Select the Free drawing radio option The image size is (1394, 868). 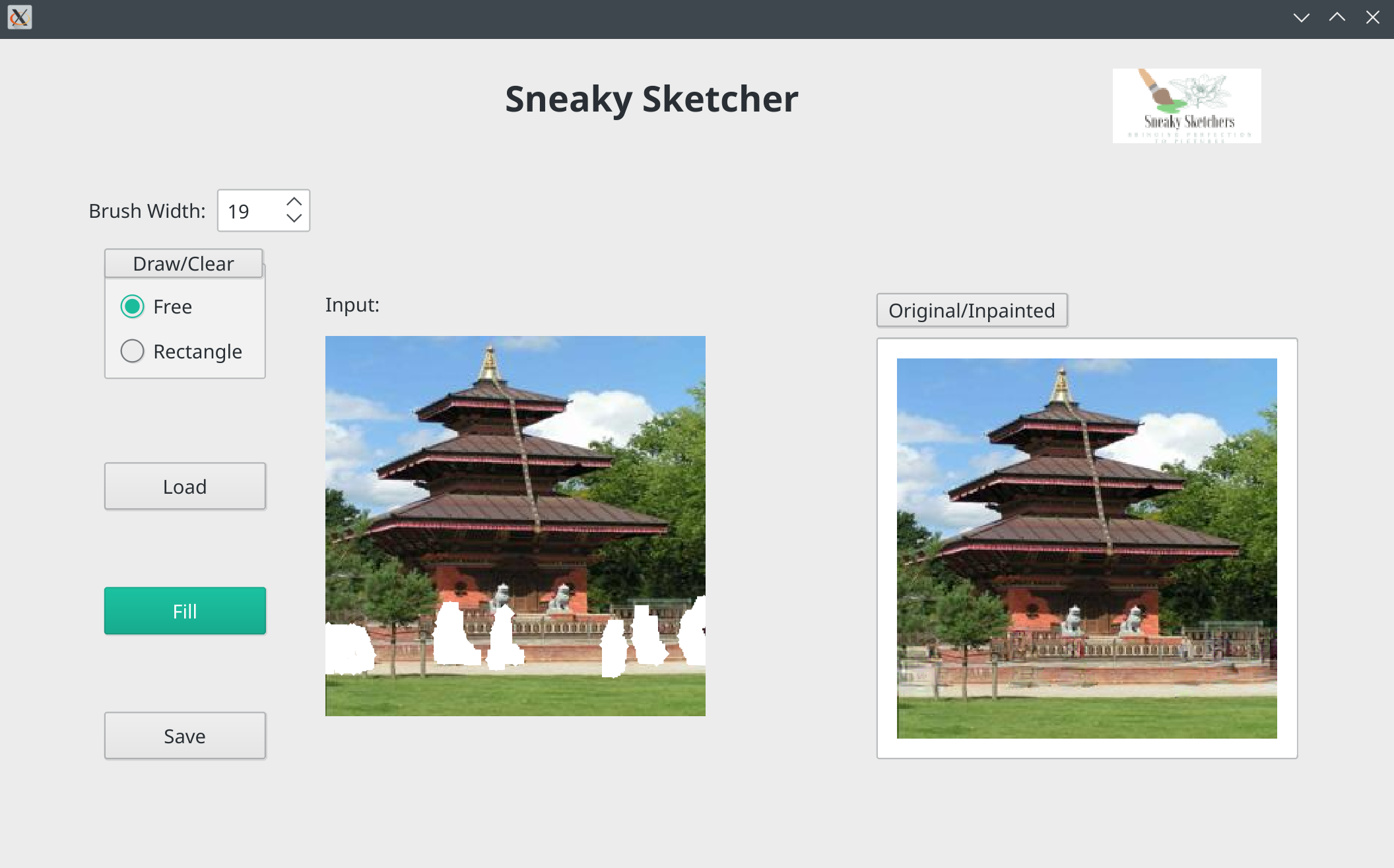click(133, 306)
